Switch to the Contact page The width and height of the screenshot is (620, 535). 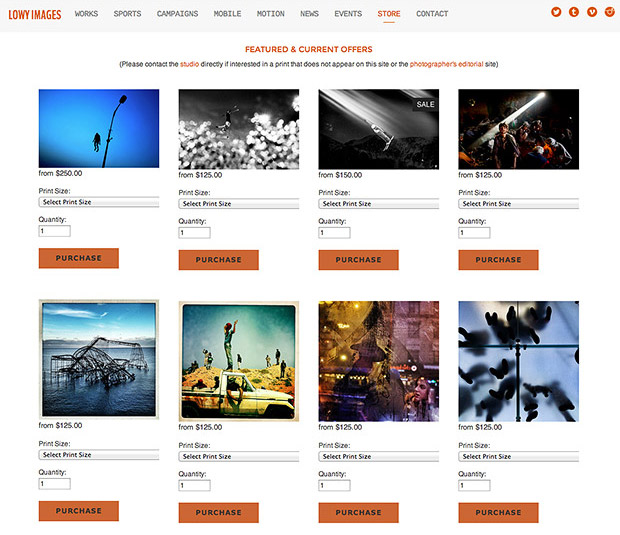click(432, 14)
